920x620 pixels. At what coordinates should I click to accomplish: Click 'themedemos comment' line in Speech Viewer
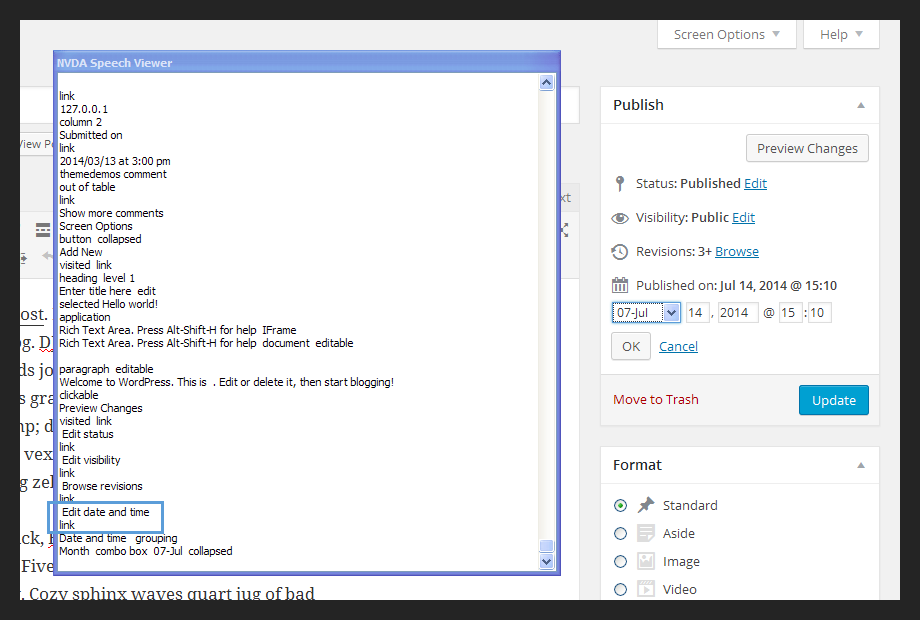(x=113, y=174)
